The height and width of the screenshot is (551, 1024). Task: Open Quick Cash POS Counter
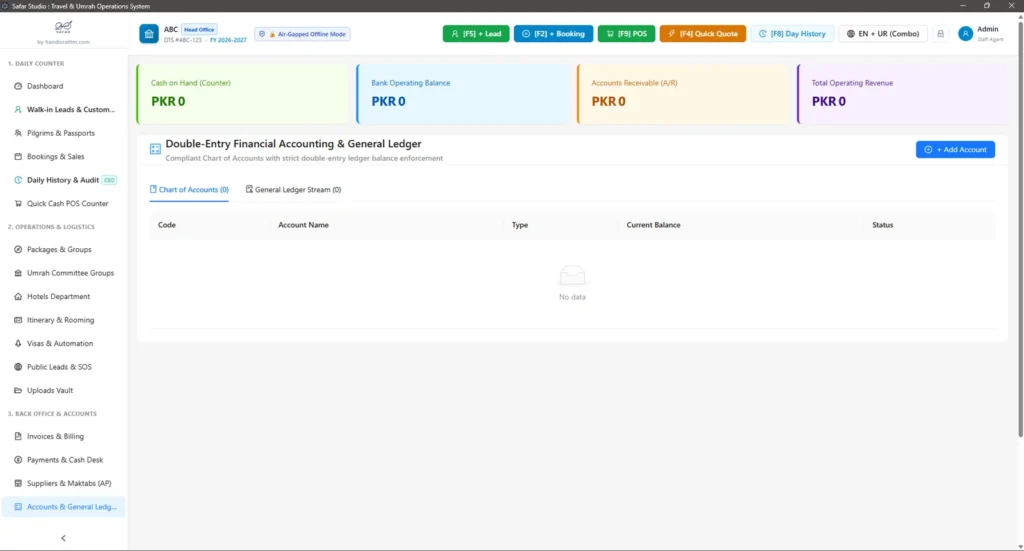(64, 204)
